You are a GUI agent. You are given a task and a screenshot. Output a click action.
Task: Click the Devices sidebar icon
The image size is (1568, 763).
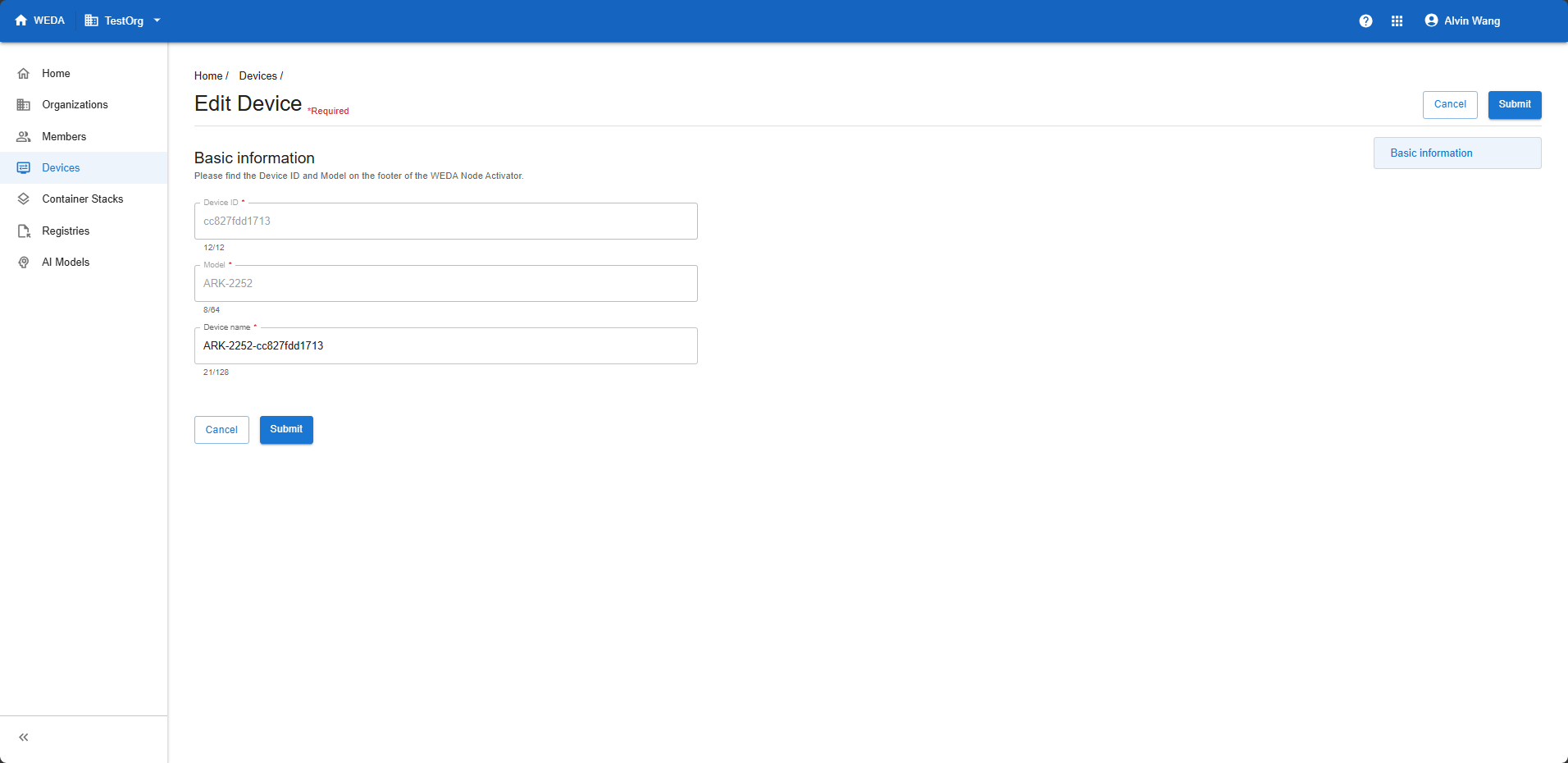[24, 168]
